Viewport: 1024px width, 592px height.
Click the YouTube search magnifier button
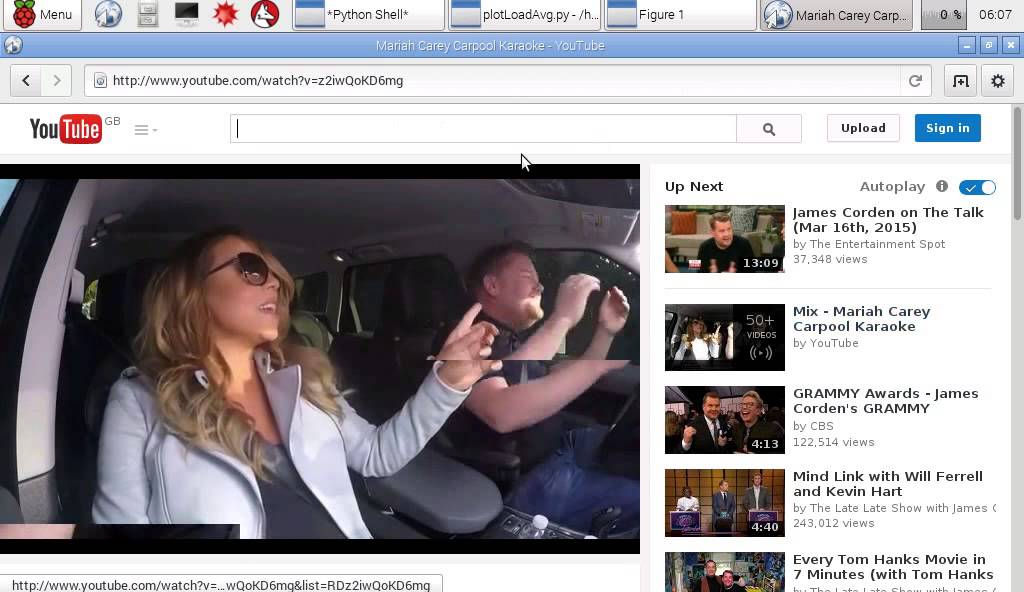click(769, 129)
